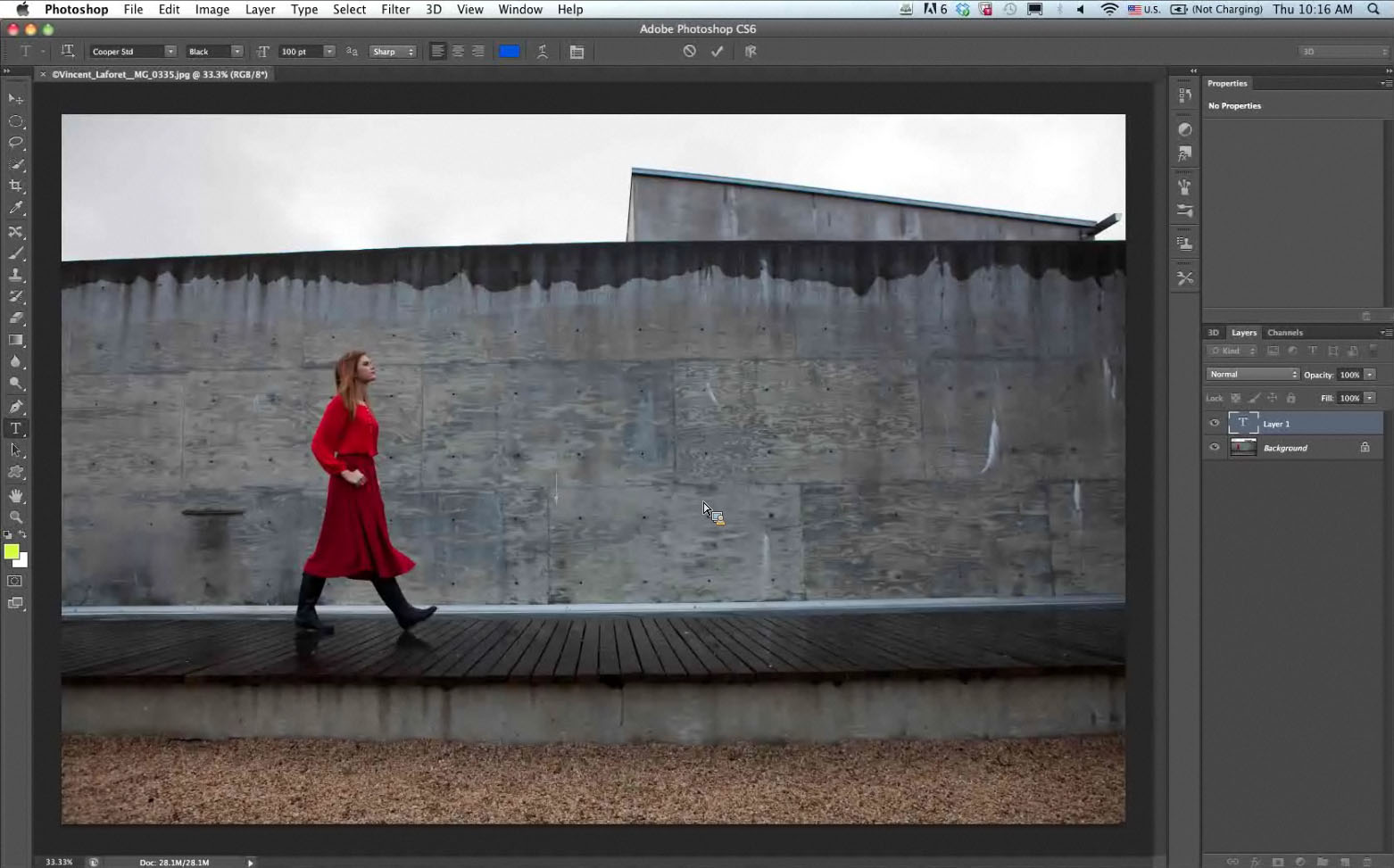Select the Gradient tool
Viewport: 1394px width, 868px height.
click(x=16, y=340)
